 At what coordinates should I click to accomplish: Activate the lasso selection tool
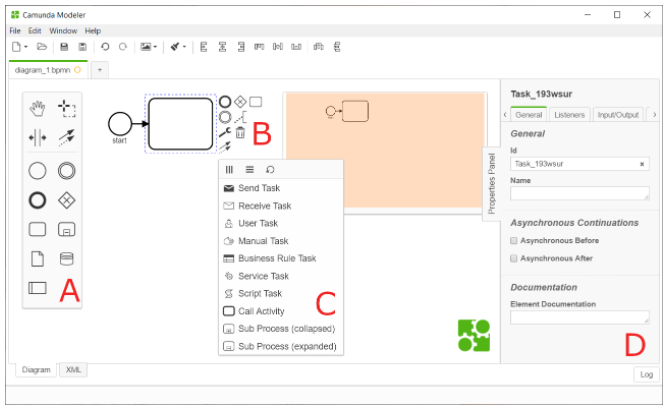[67, 107]
